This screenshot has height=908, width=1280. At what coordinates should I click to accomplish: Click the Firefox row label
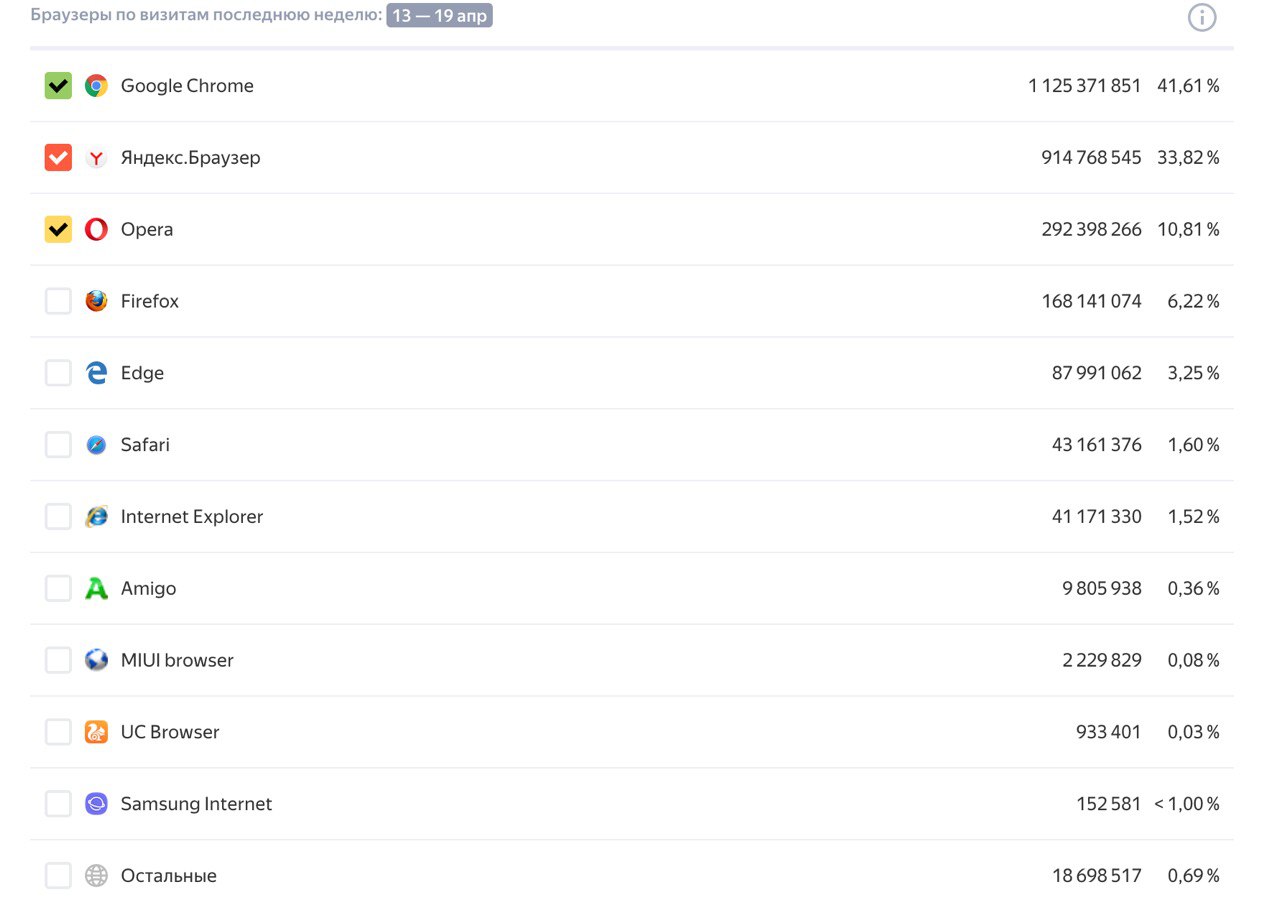[150, 301]
